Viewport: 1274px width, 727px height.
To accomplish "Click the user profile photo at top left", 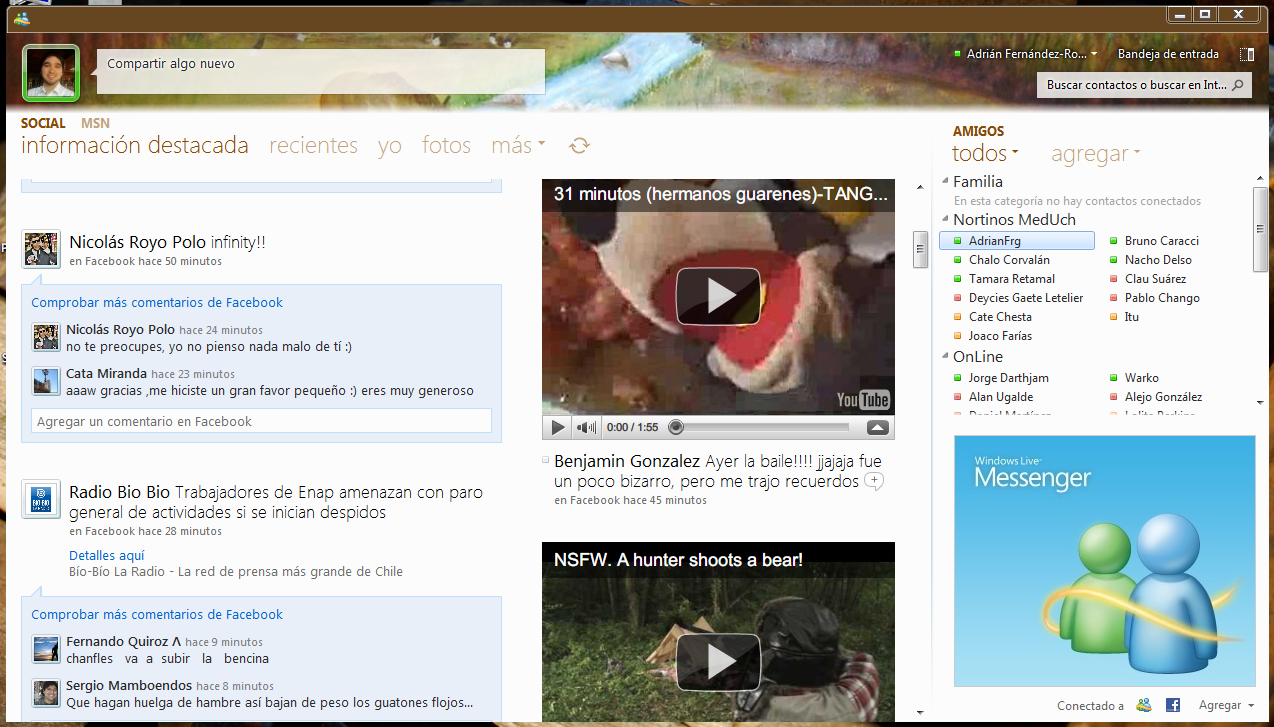I will pyautogui.click(x=50, y=73).
